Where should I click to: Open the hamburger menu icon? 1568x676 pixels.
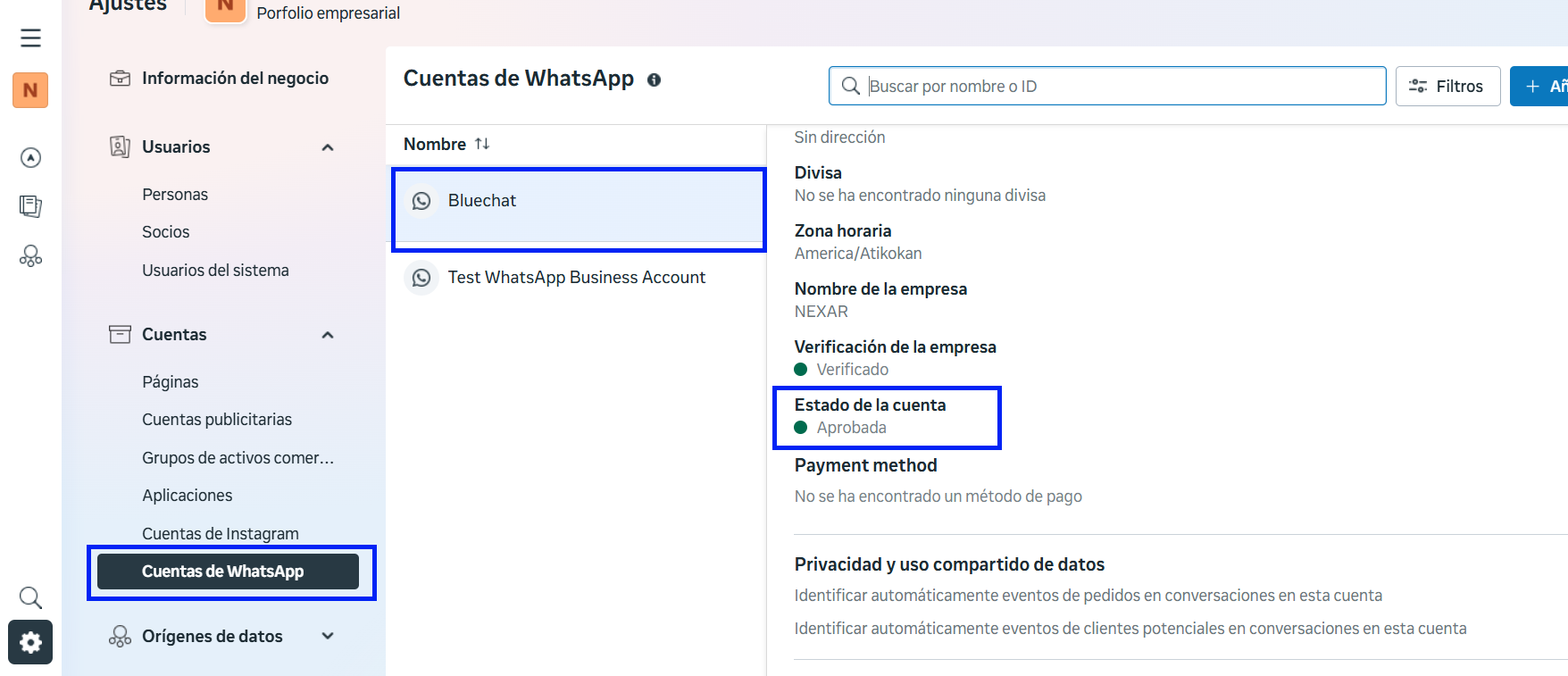click(x=30, y=38)
